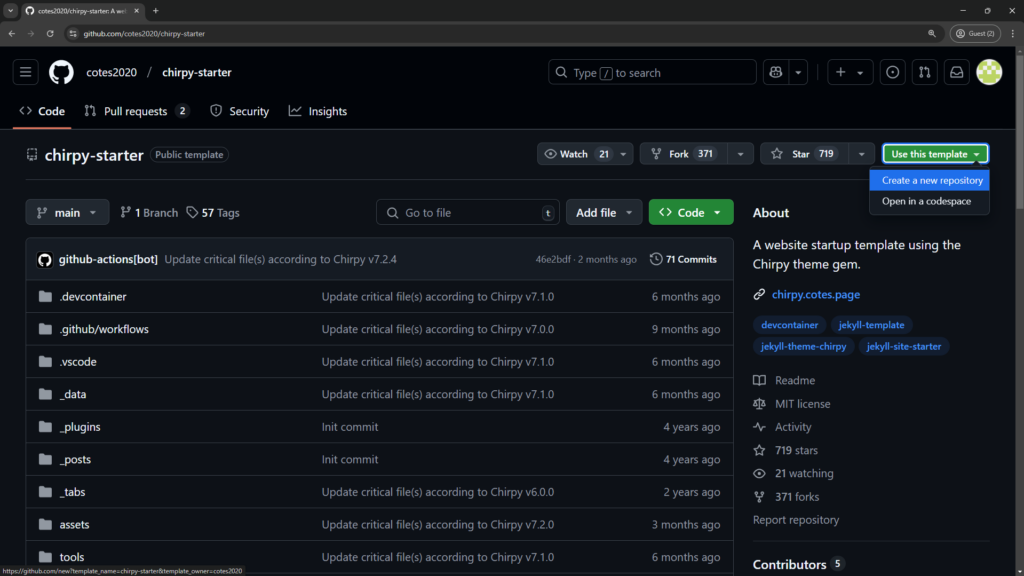Open the green Code dropdown
The width and height of the screenshot is (1024, 576).
pos(691,212)
